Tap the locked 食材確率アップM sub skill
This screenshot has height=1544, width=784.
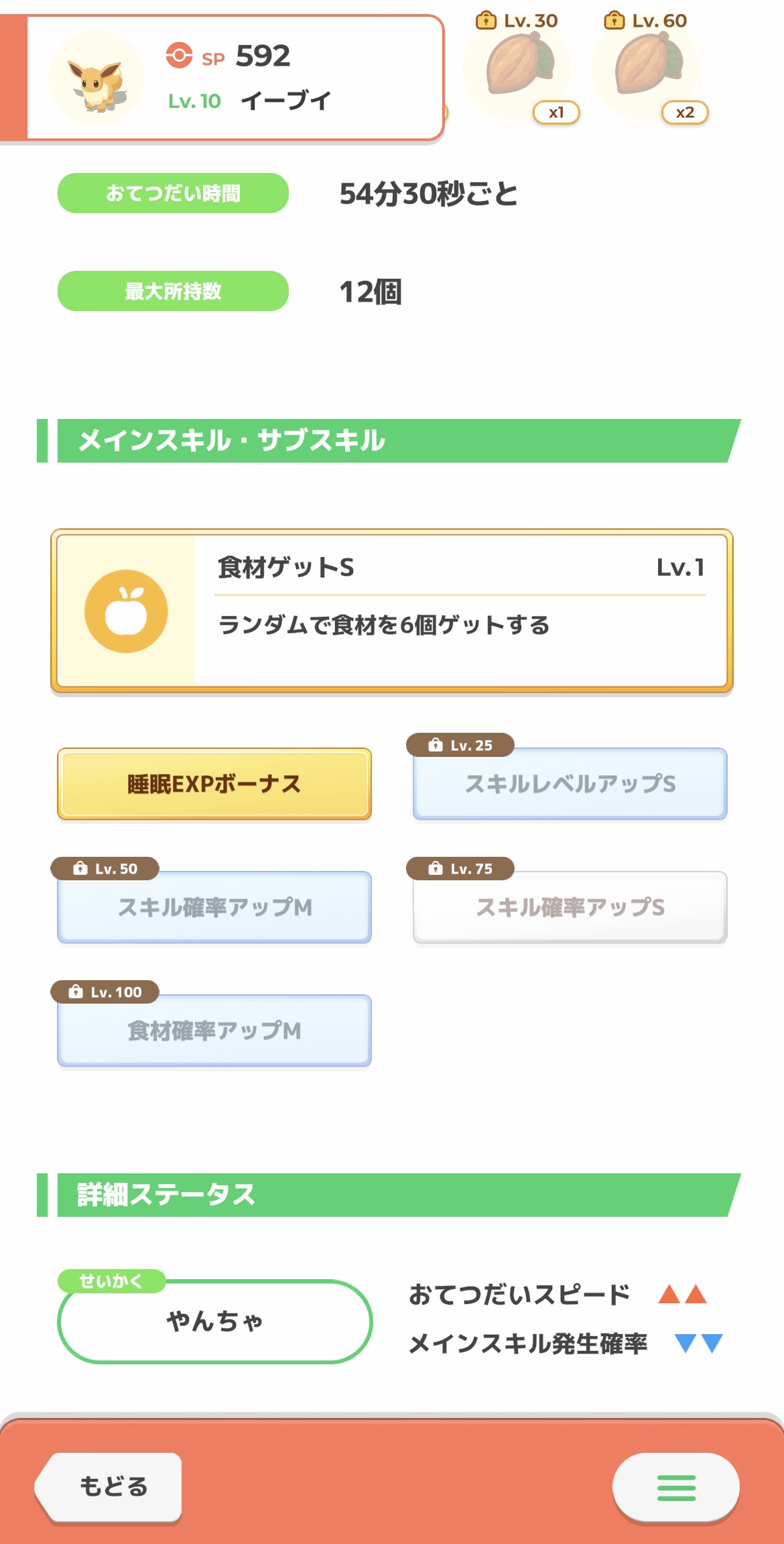click(x=214, y=1031)
